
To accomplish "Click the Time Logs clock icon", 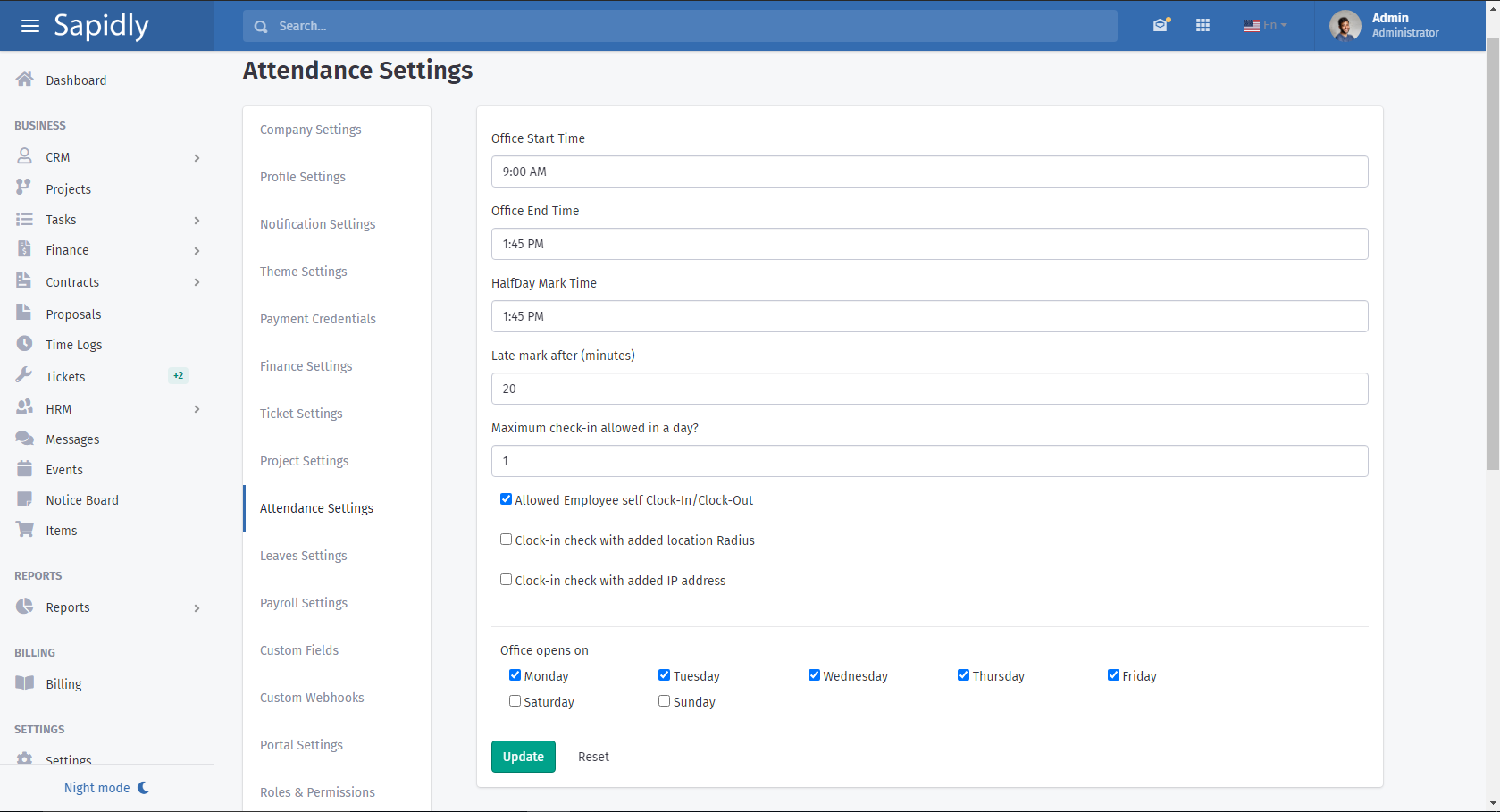I will tap(25, 344).
